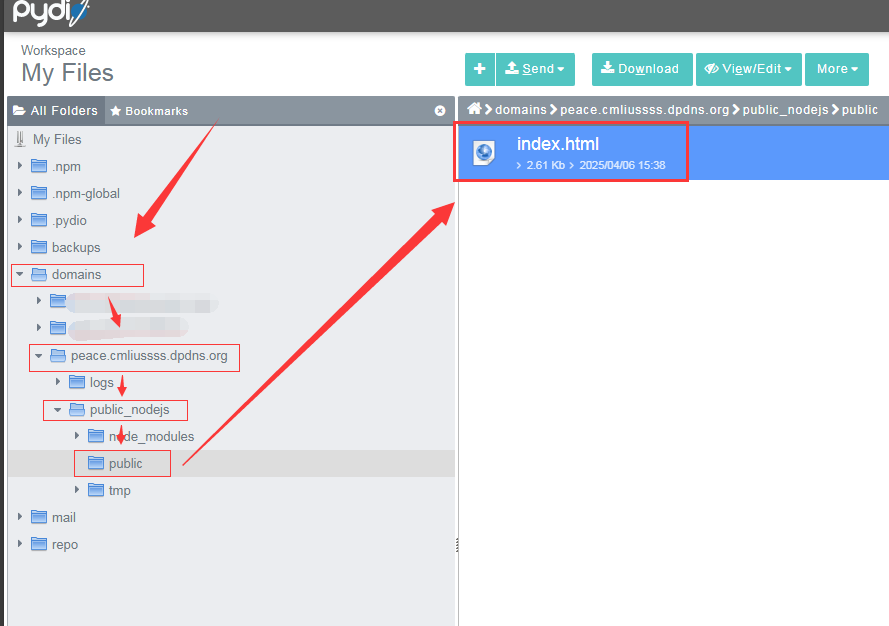This screenshot has height=626, width=889.
Task: Expand the logs folder arrow
Action: tap(58, 382)
